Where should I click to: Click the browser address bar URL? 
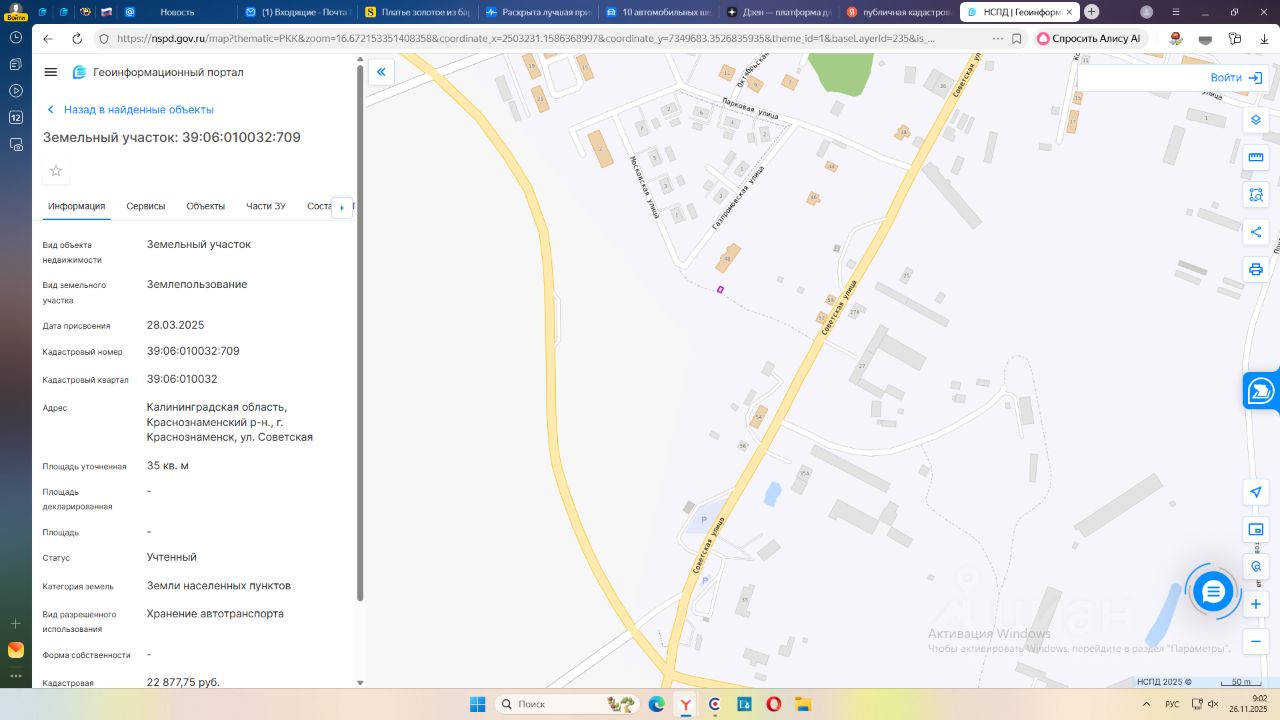[x=526, y=38]
